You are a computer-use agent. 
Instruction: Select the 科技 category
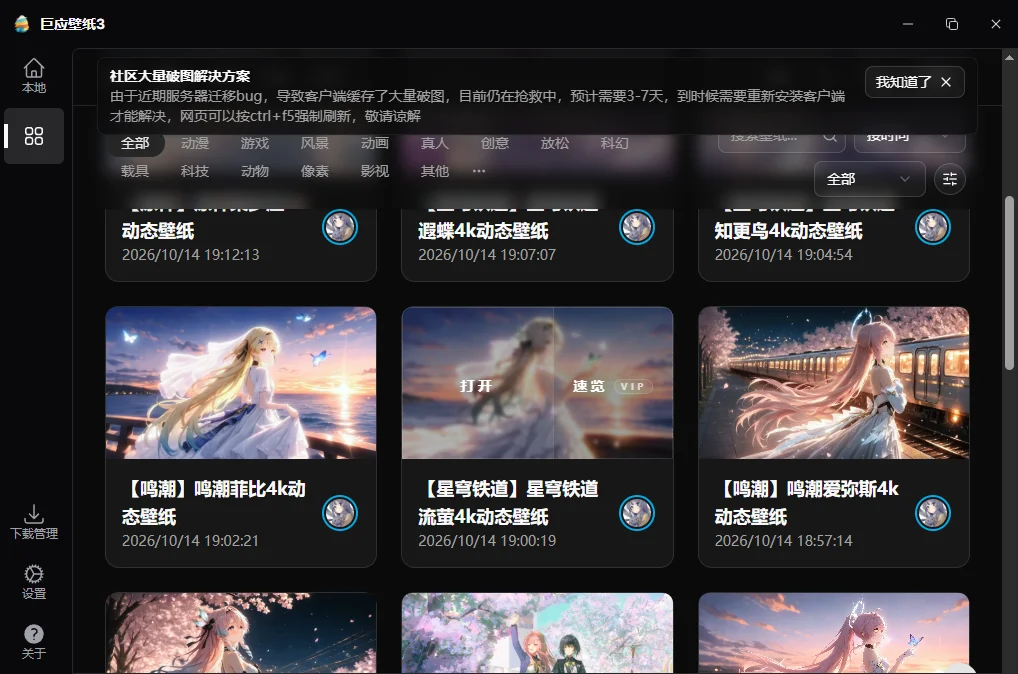tap(195, 171)
